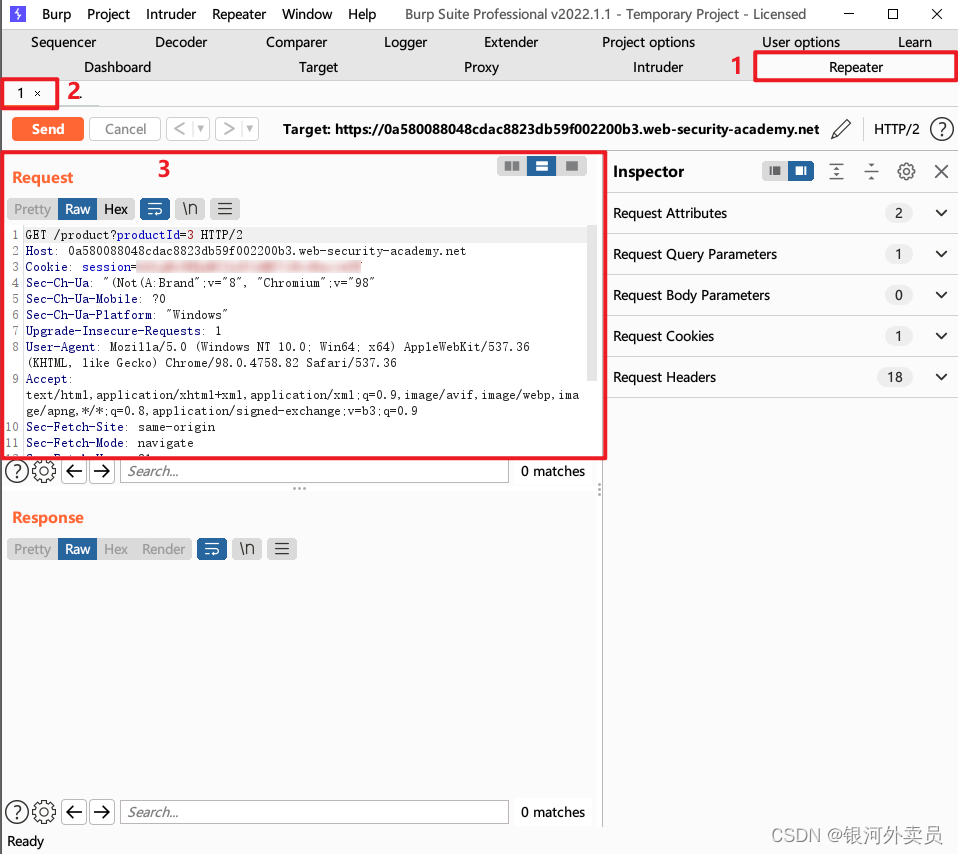
Task: Edit target with the pencil icon
Action: click(x=841, y=129)
